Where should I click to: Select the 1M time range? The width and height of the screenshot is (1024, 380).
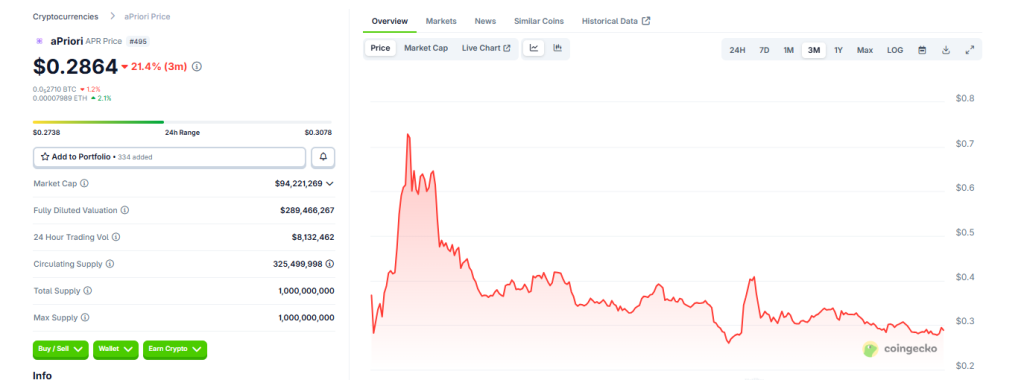pyautogui.click(x=788, y=50)
